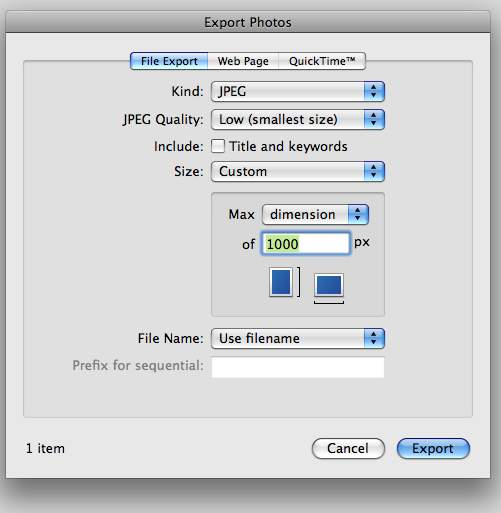Expand the Size Custom popup menu

pyautogui.click(x=298, y=172)
